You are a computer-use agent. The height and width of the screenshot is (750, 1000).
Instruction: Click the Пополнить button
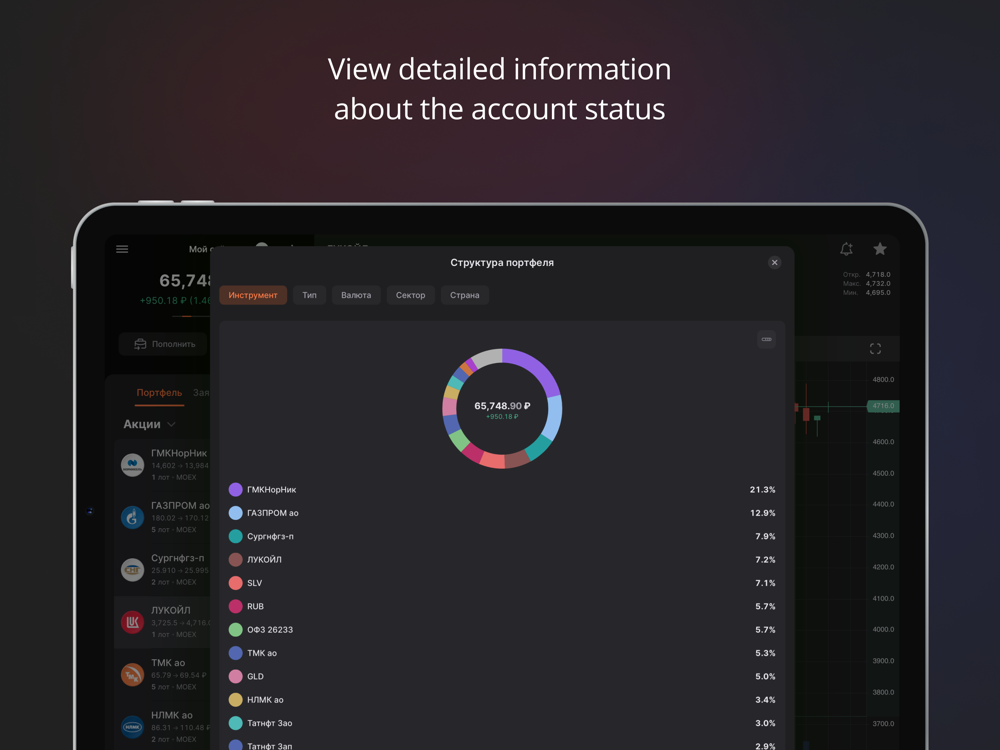[x=165, y=344]
